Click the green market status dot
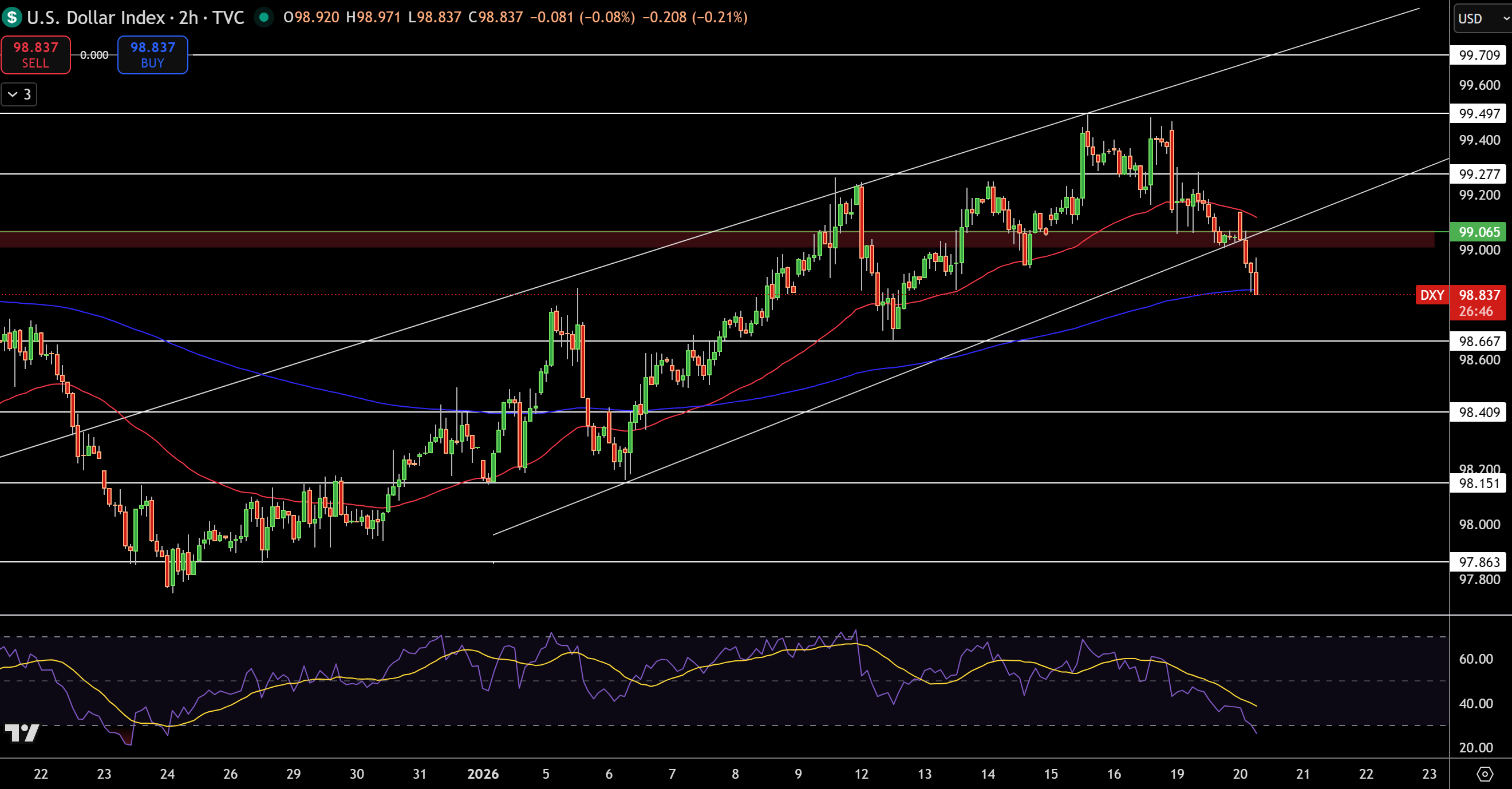Image resolution: width=1512 pixels, height=789 pixels. (x=264, y=17)
